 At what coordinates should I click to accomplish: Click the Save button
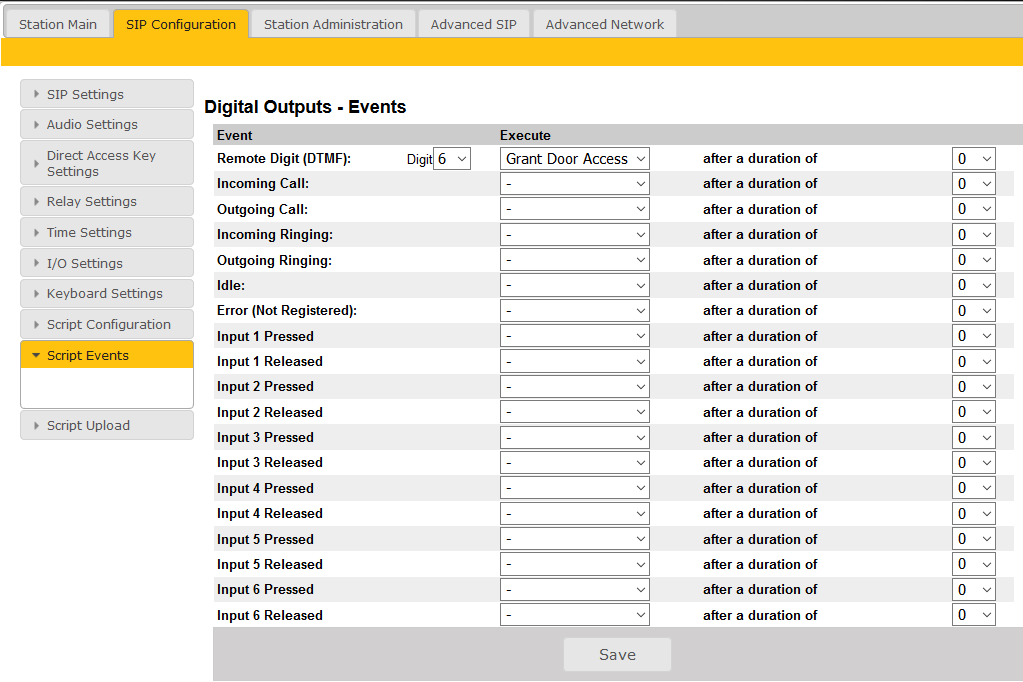coord(617,655)
